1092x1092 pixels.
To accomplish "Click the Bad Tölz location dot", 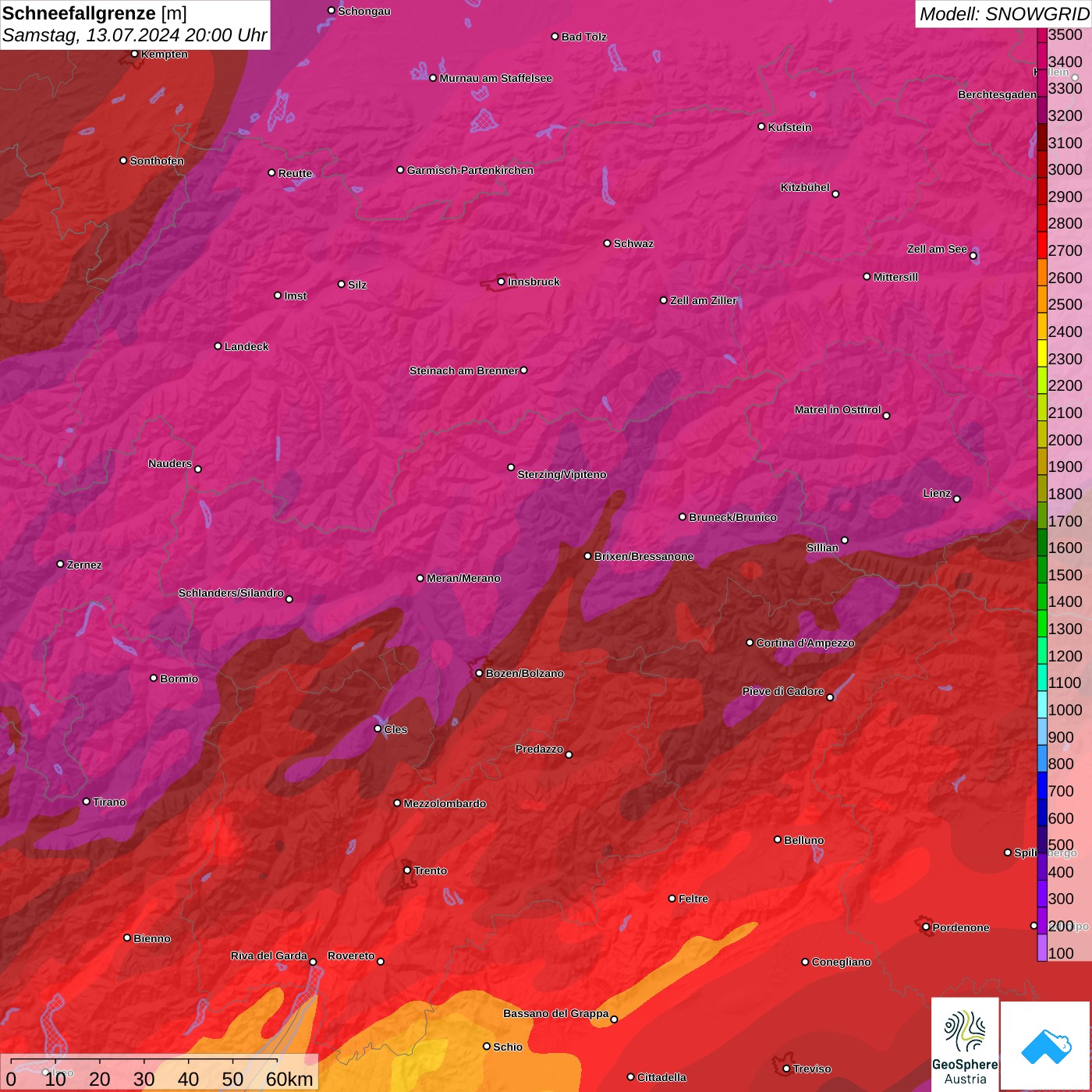I will pos(555,37).
